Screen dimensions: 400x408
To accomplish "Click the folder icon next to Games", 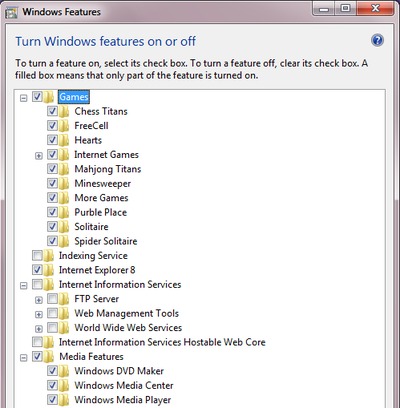I will click(49, 97).
